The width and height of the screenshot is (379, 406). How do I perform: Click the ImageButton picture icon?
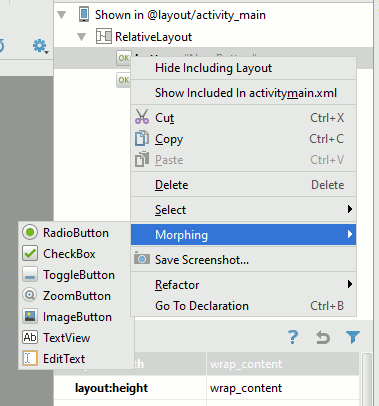click(30, 316)
